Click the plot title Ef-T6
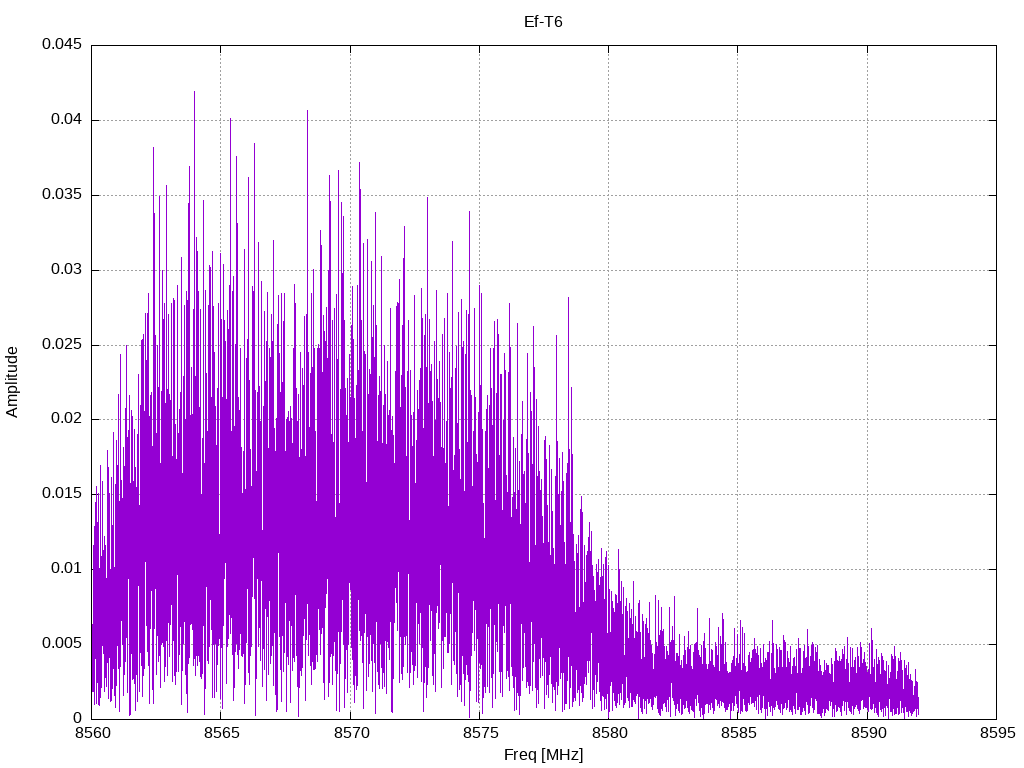Viewport: 1024px width, 768px height. pos(543,22)
